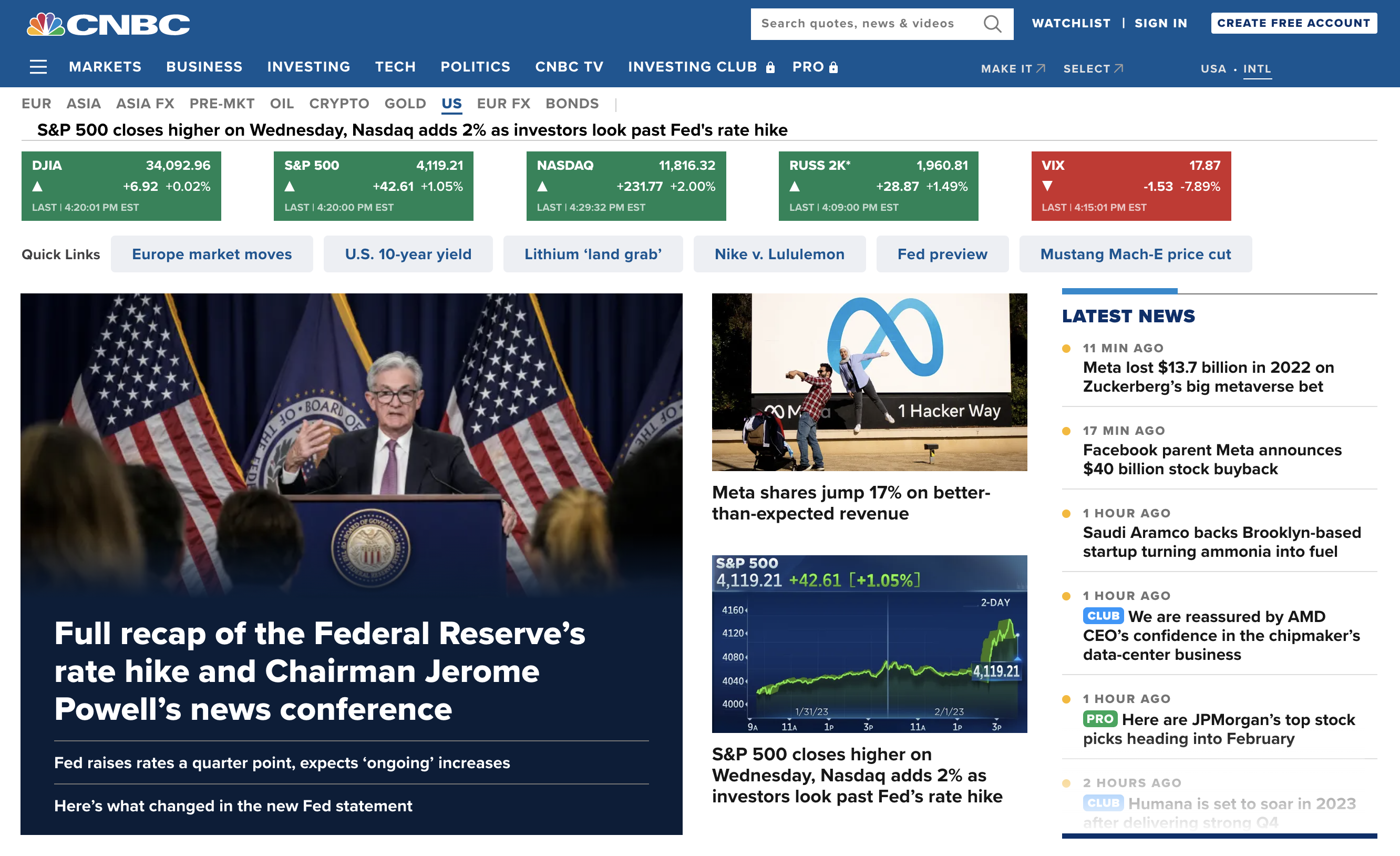Select the OIL tab
1400x856 pixels.
coord(281,104)
